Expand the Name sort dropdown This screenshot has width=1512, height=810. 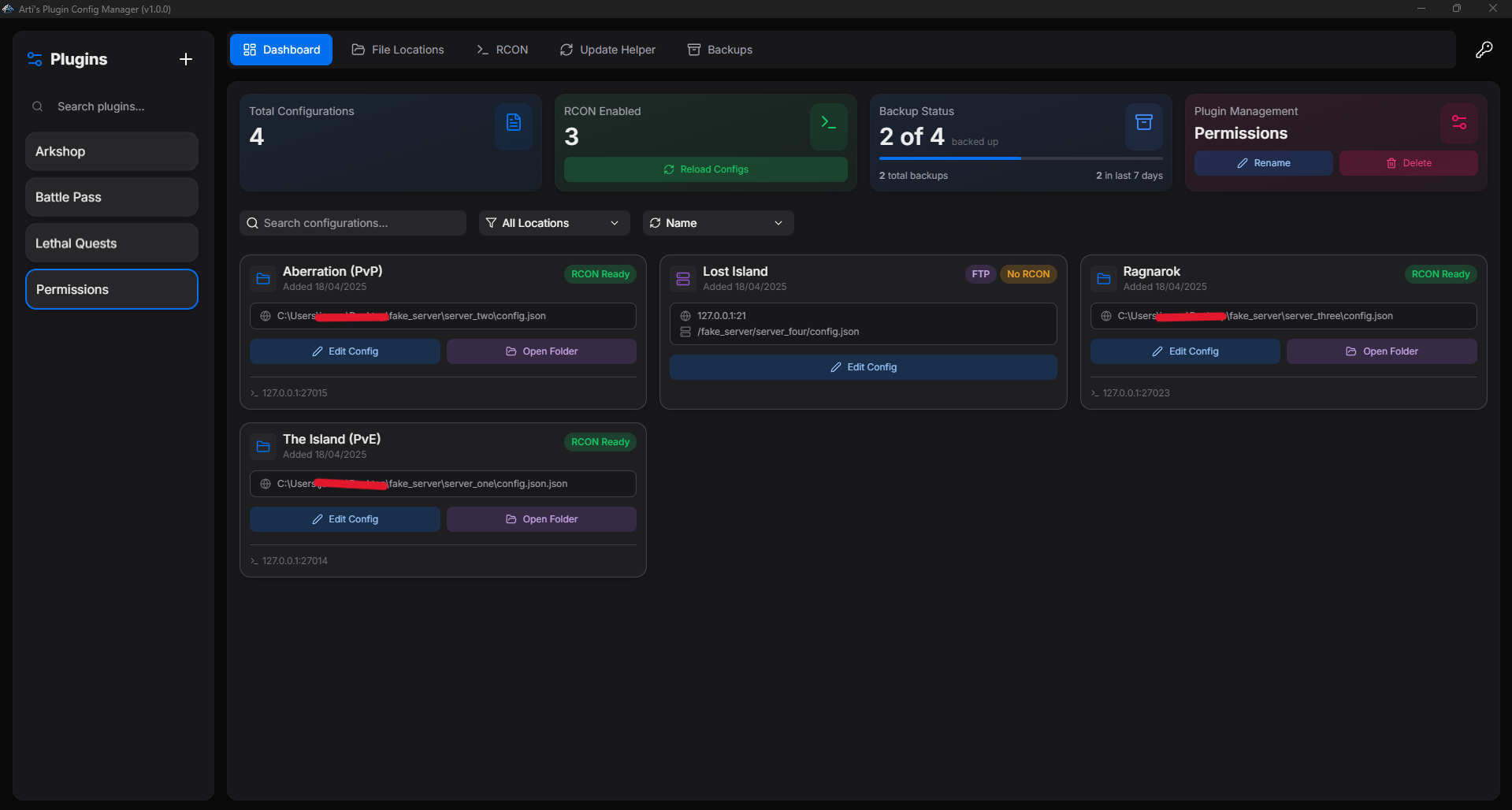tap(718, 223)
